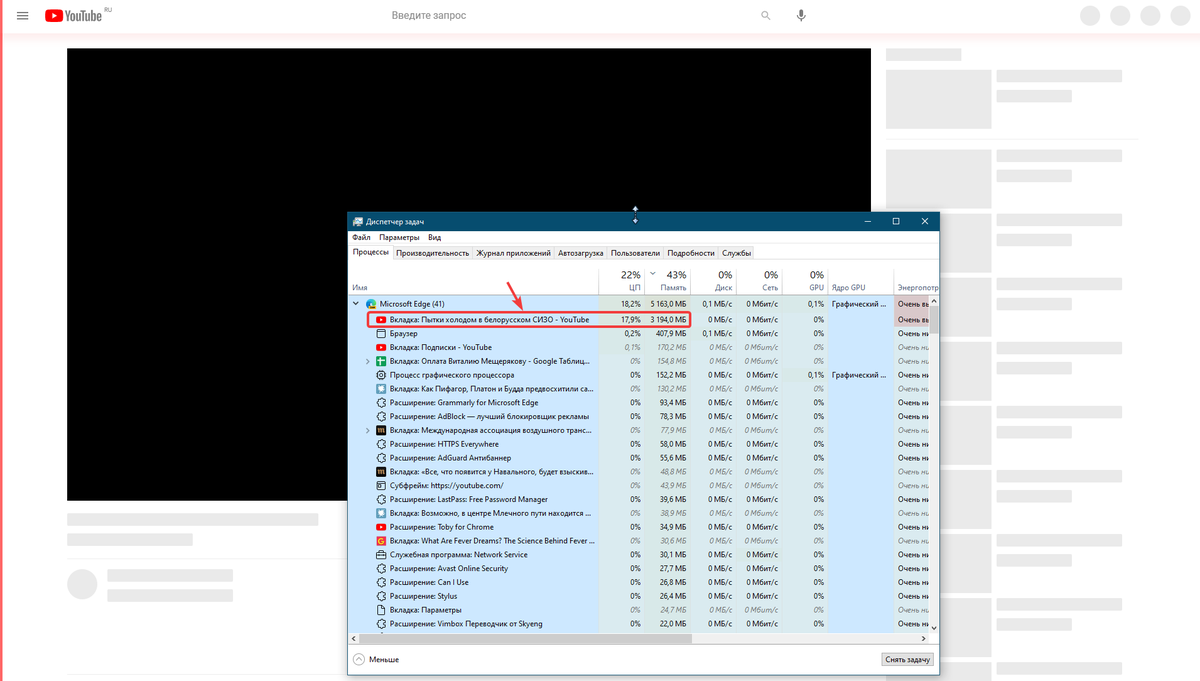Click puzzle icon of AdGuard Антибаннер
Viewport: 1200px width, 681px height.
point(381,458)
